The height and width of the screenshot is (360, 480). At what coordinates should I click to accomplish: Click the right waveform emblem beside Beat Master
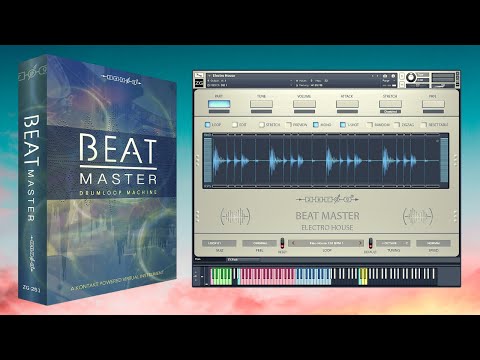pos(418,216)
